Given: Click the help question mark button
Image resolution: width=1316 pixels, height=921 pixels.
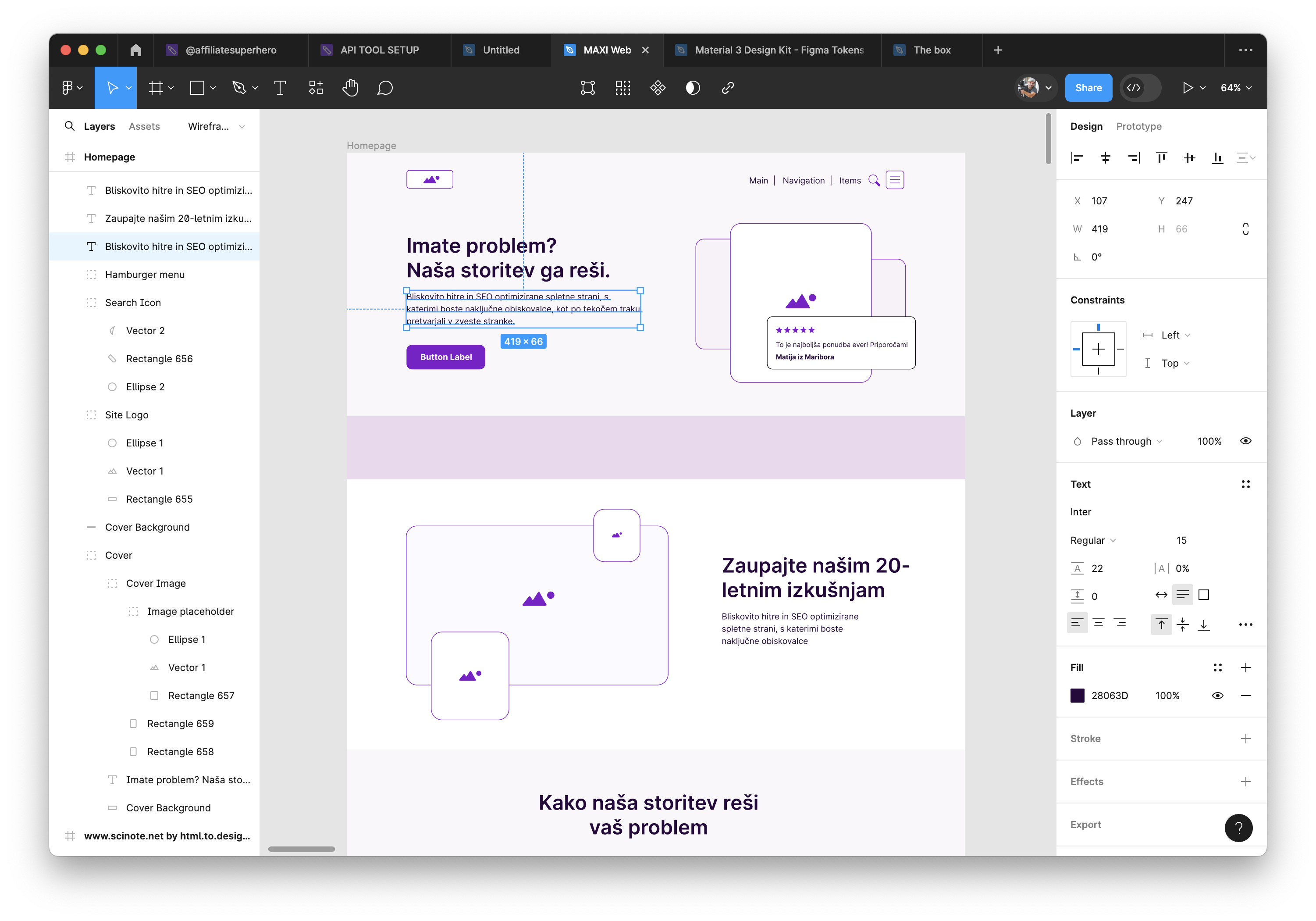Looking at the screenshot, I should pos(1238,828).
